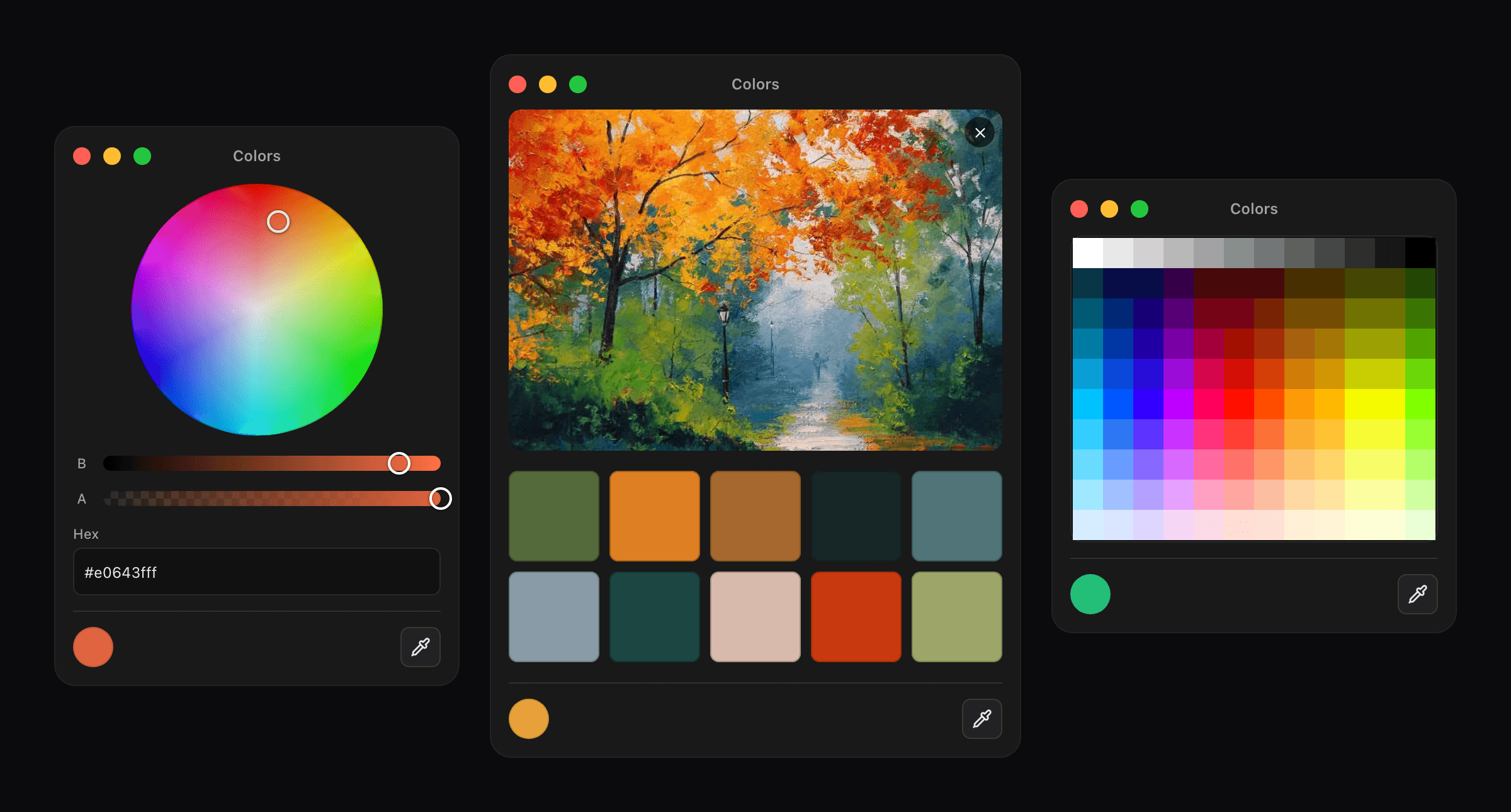Click the brightness B slider handle
Viewport: 1511px width, 812px height.
[399, 463]
